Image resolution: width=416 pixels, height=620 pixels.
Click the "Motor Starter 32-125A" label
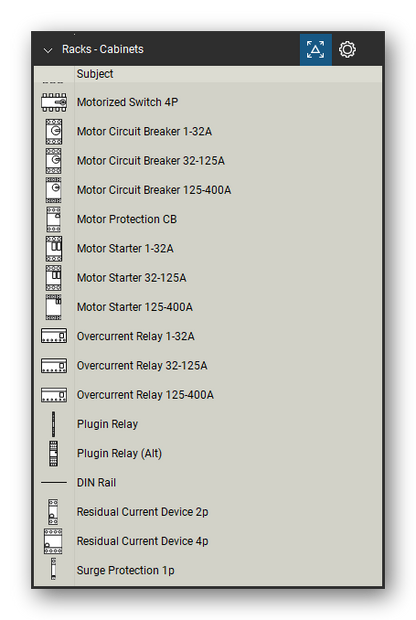[131, 278]
